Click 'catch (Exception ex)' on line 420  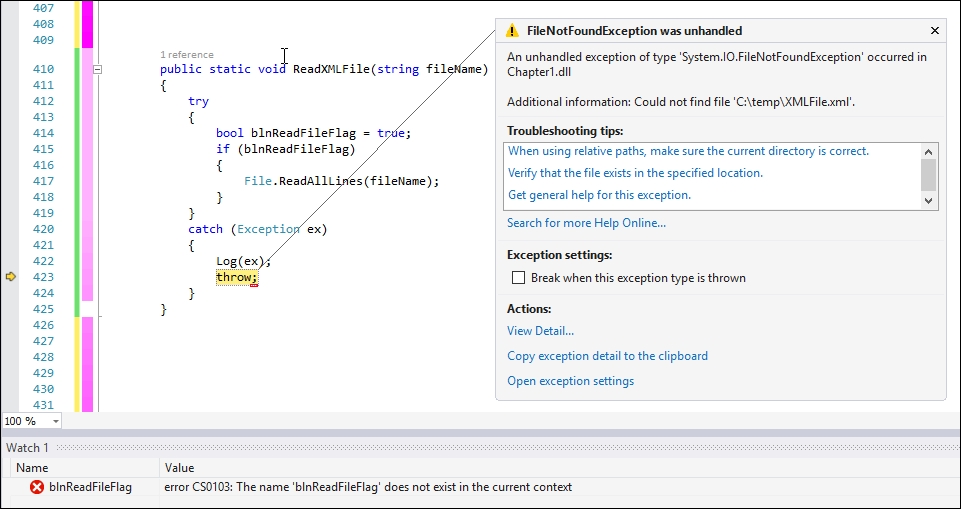[258, 229]
